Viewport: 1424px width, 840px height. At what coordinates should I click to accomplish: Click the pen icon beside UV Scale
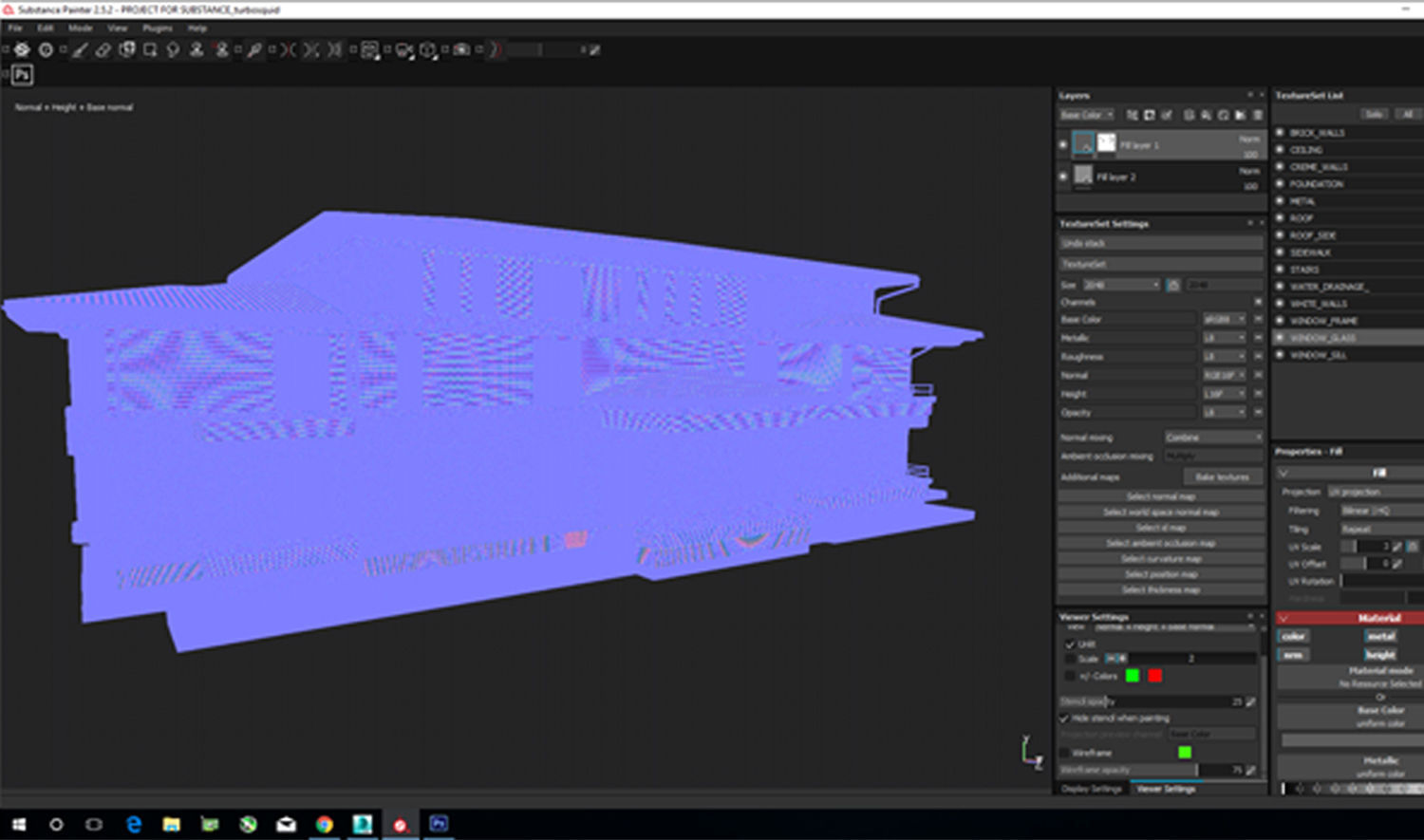(x=1397, y=547)
